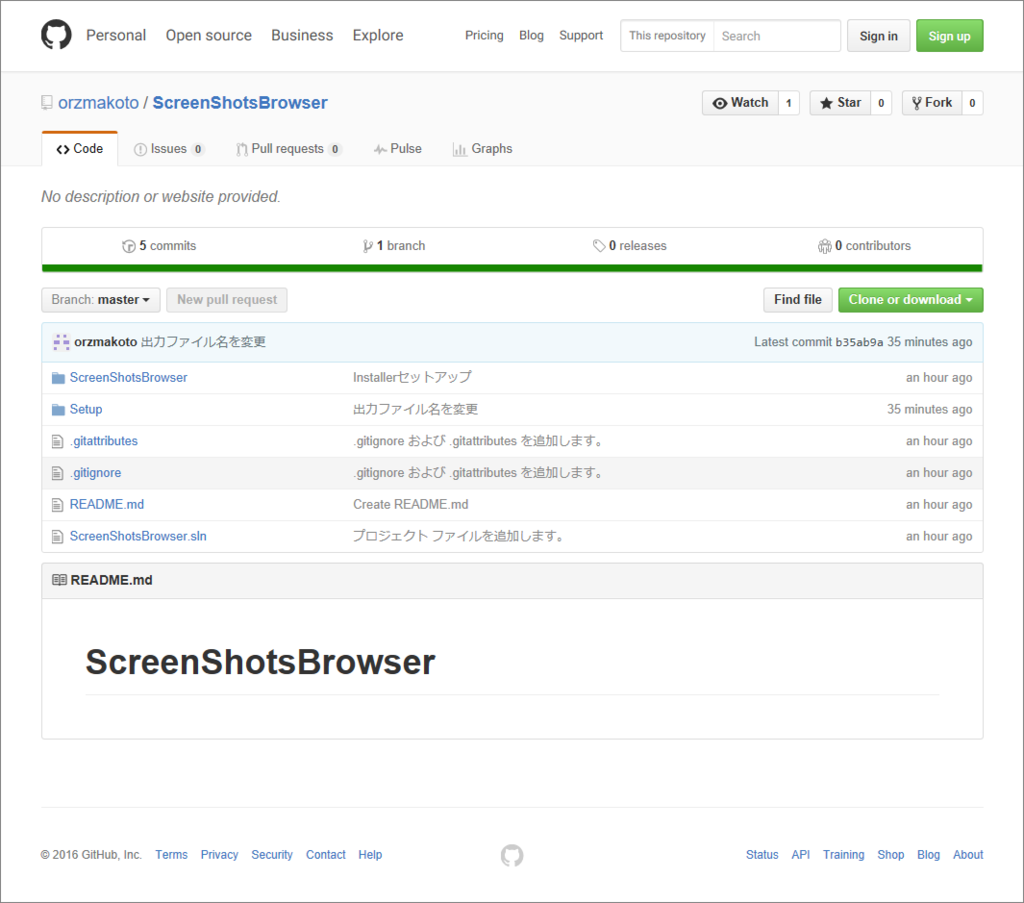The width and height of the screenshot is (1024, 903).
Task: Open the Create README.md commit message
Action: coord(411,505)
